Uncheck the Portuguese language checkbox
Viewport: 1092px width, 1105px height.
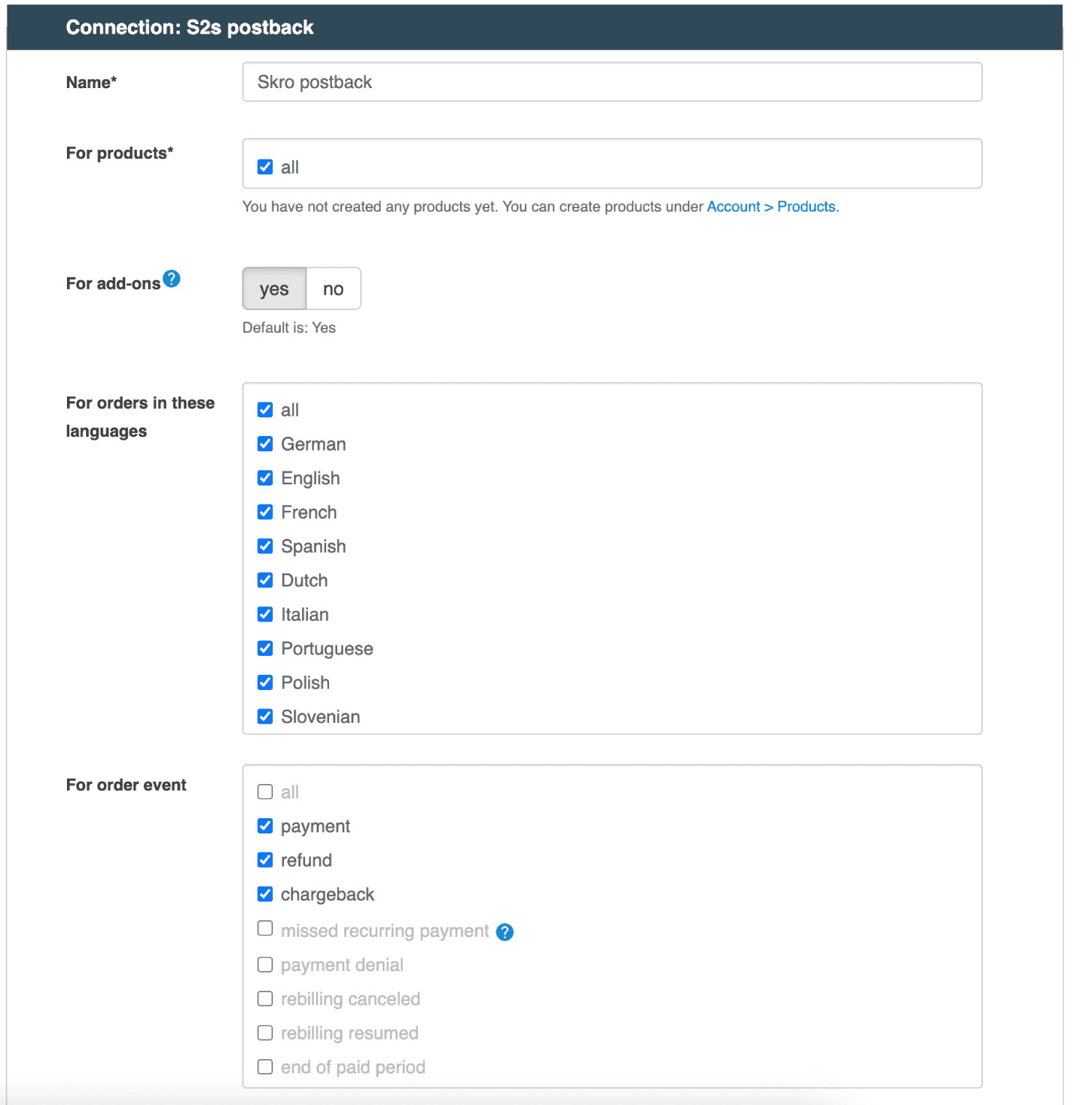[x=265, y=649]
